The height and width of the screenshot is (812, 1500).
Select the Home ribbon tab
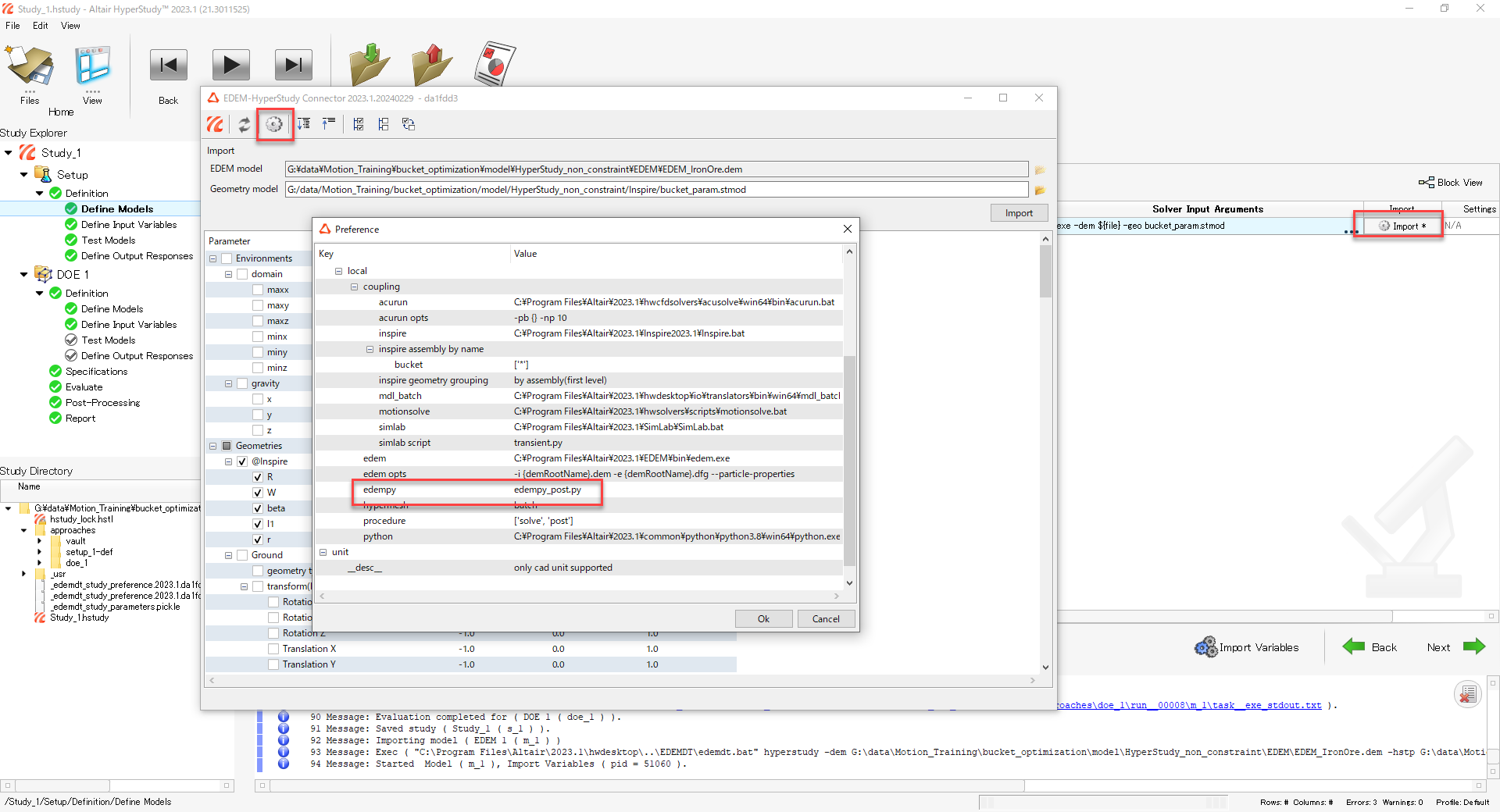(x=61, y=112)
